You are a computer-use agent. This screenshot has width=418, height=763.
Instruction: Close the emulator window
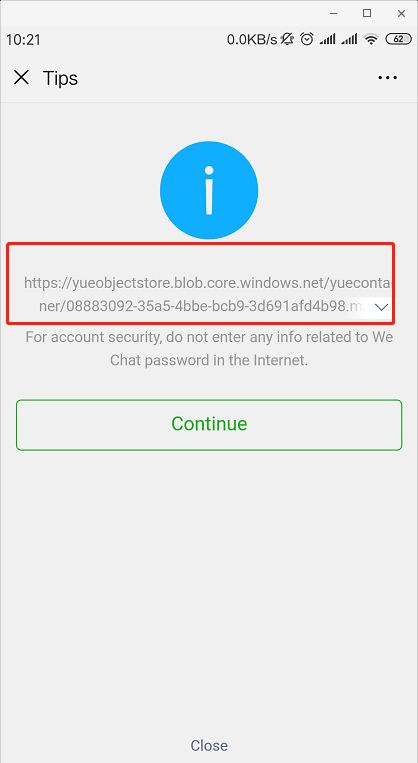(x=401, y=14)
